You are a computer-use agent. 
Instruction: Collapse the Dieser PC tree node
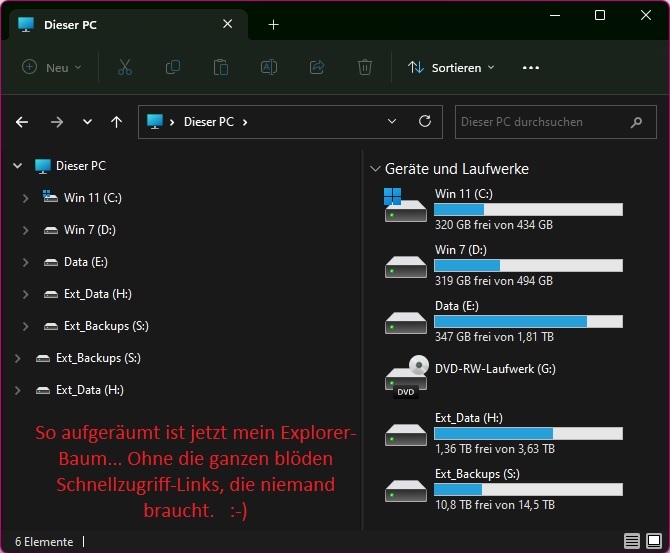pos(18,166)
